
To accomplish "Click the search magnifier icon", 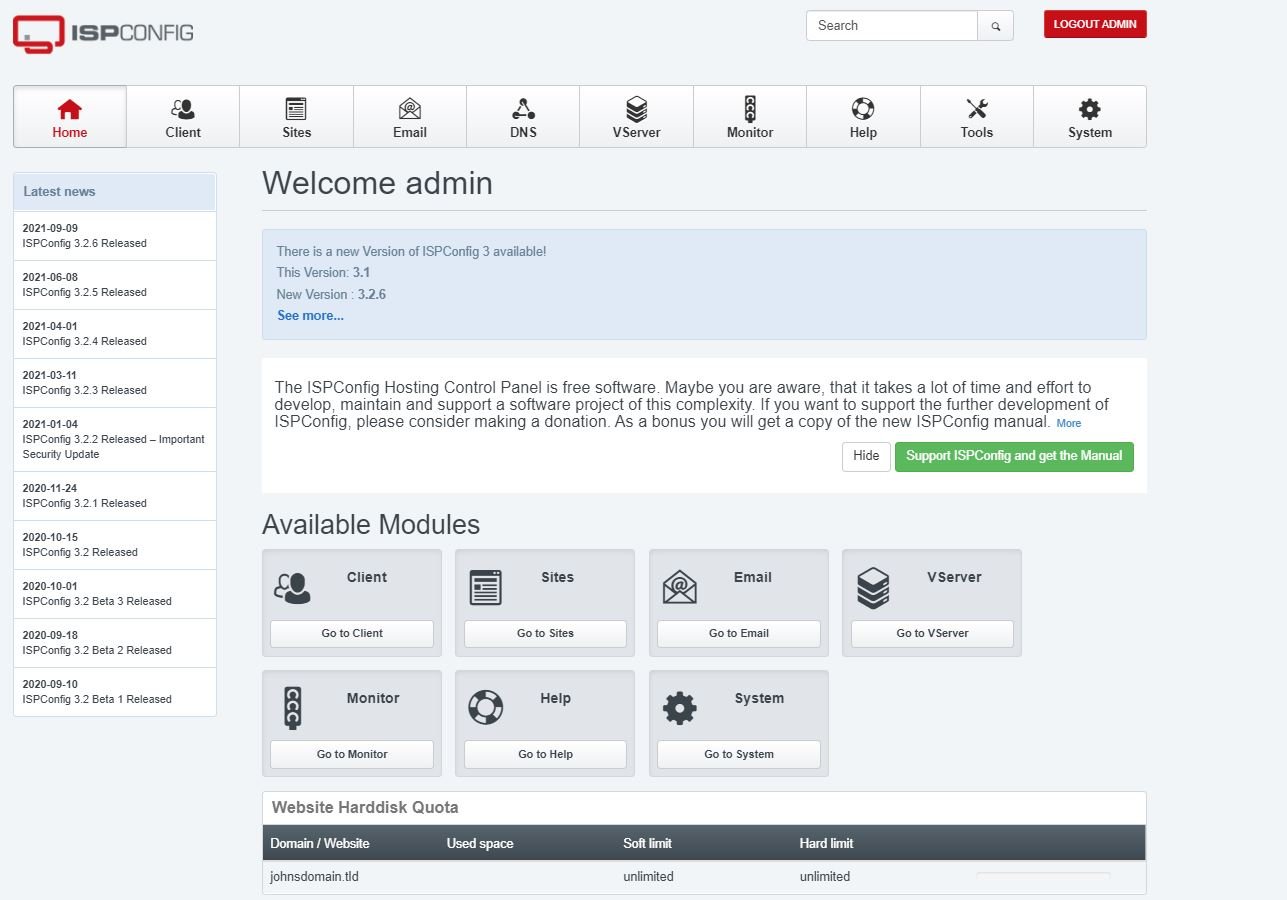I will coord(995,26).
